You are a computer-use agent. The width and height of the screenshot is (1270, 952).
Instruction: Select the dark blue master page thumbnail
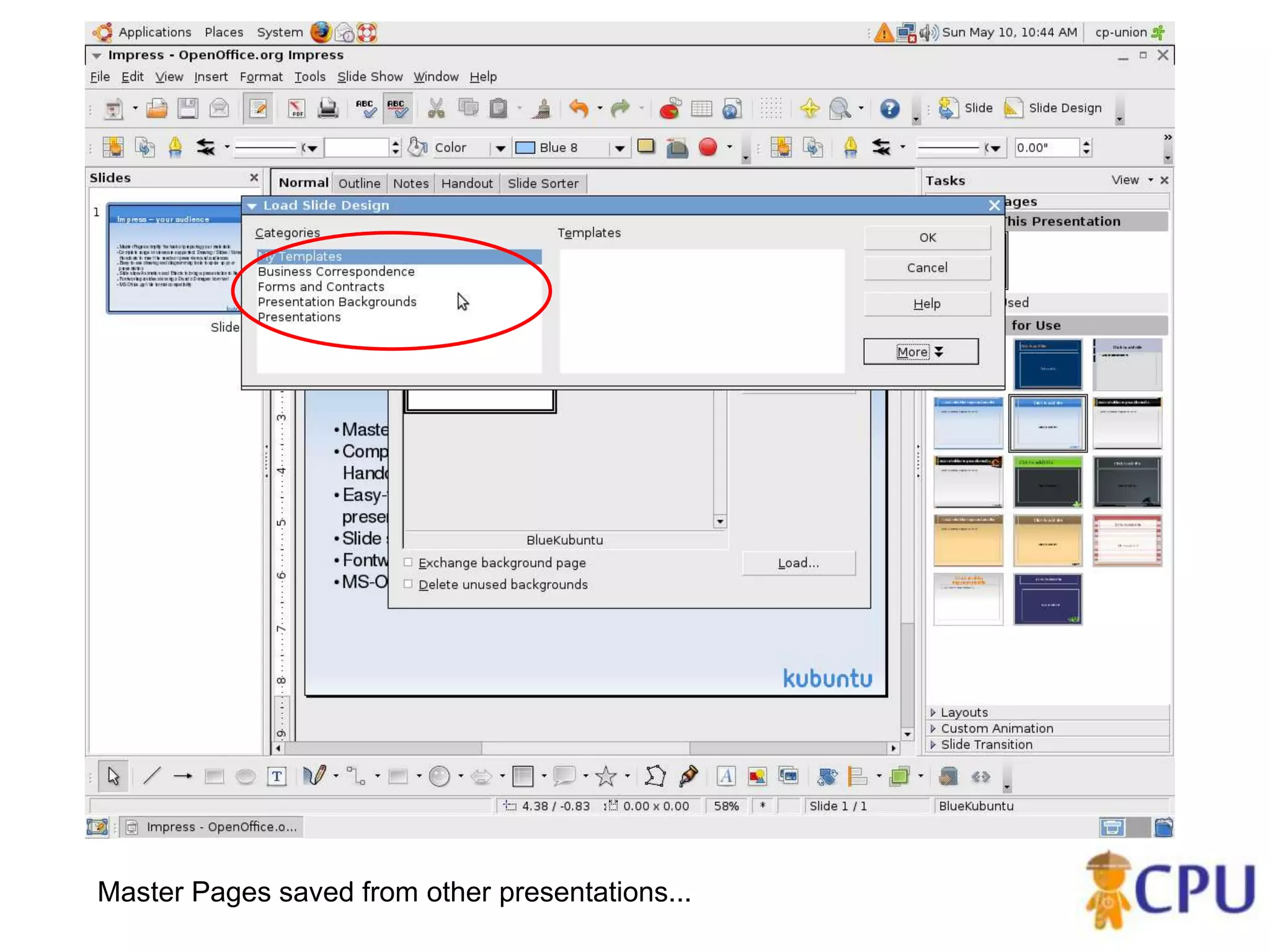point(1047,364)
